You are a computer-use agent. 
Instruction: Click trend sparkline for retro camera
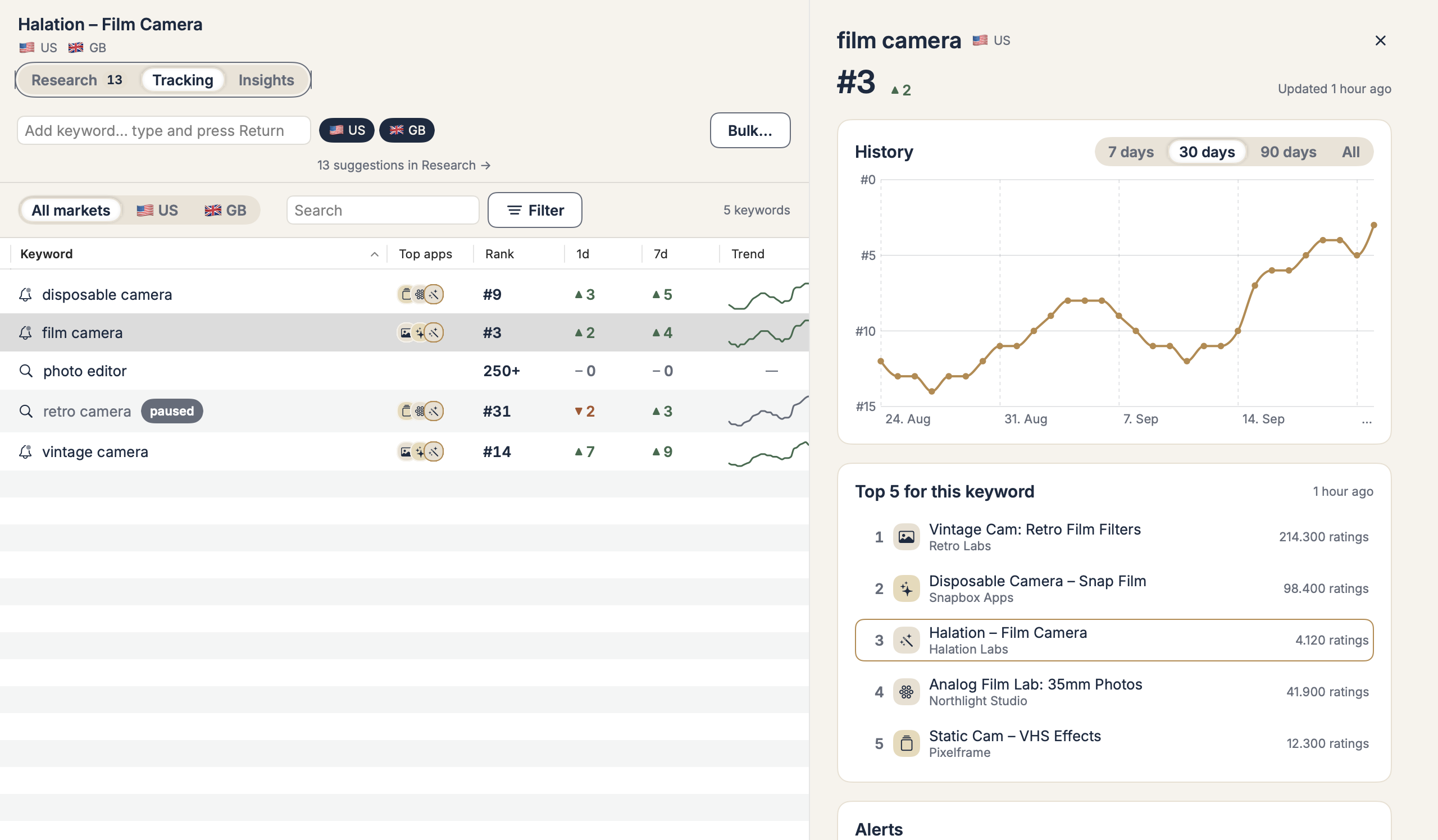(x=768, y=411)
